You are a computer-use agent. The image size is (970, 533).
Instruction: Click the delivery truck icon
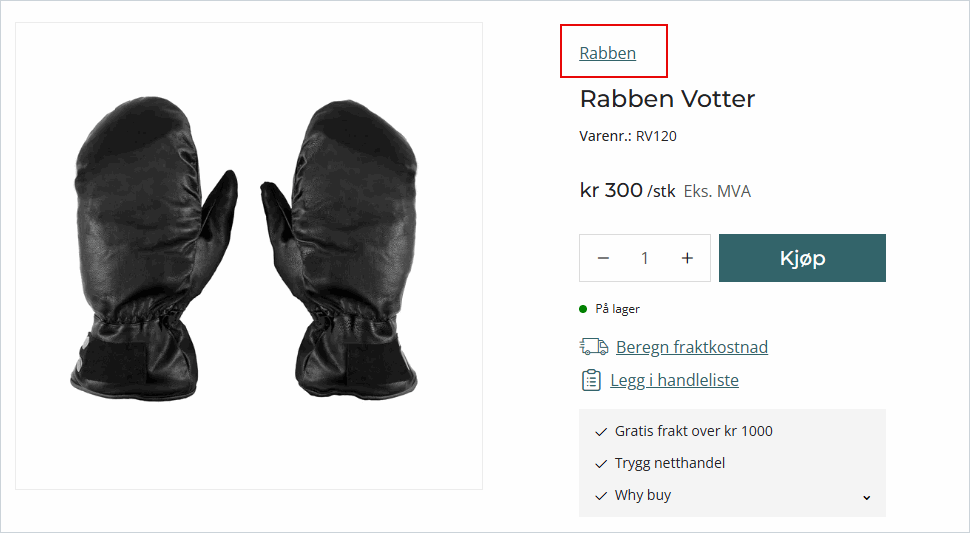pos(594,347)
